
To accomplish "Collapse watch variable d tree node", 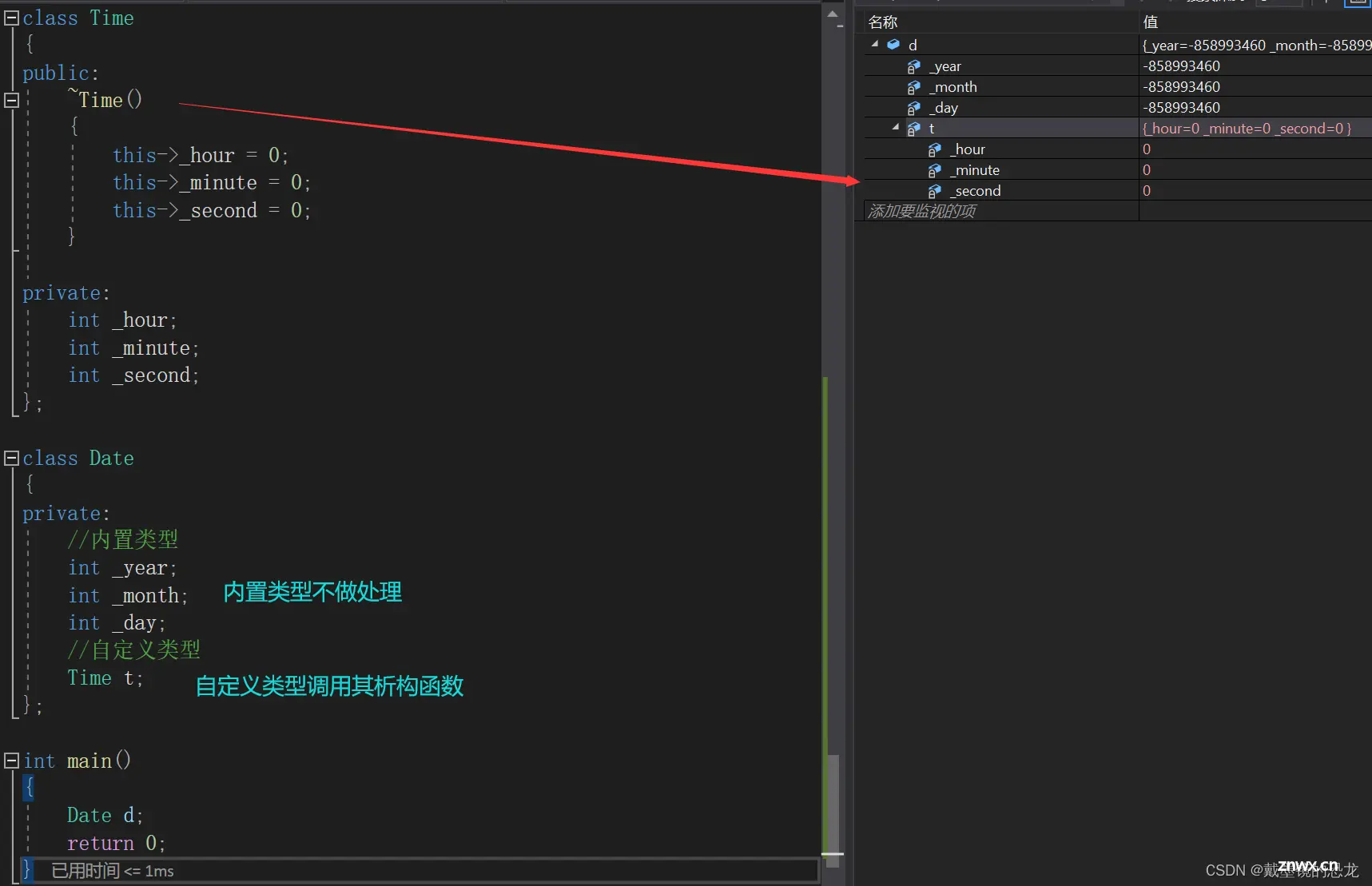I will point(875,45).
